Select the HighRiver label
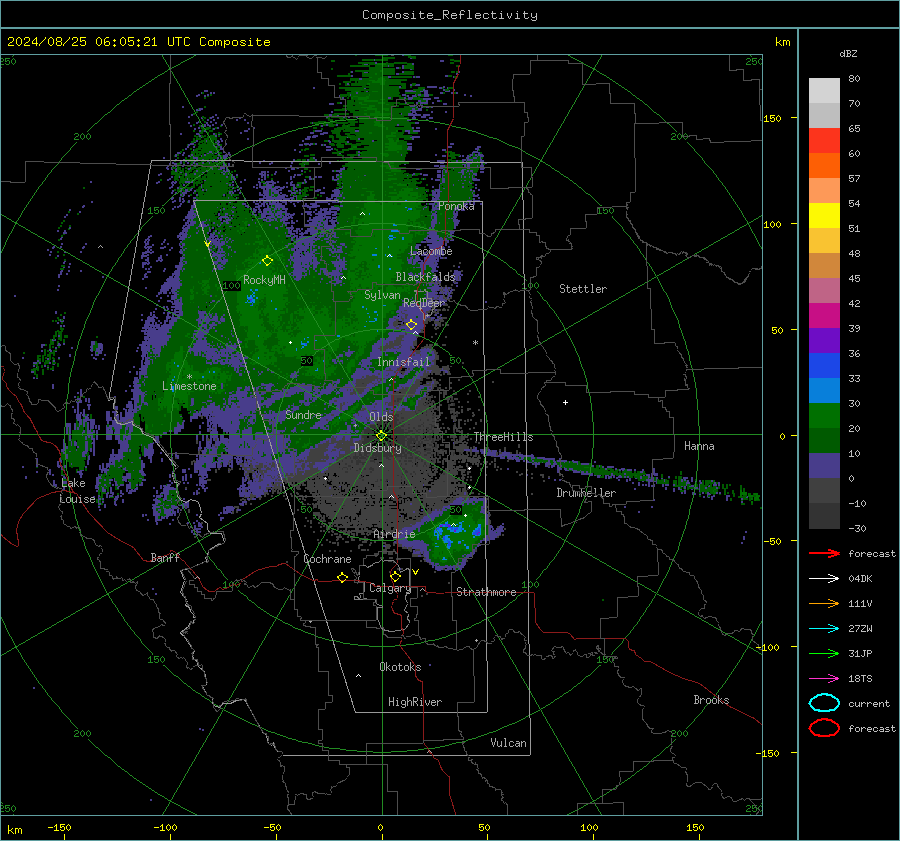The width and height of the screenshot is (900, 841). pos(415,702)
